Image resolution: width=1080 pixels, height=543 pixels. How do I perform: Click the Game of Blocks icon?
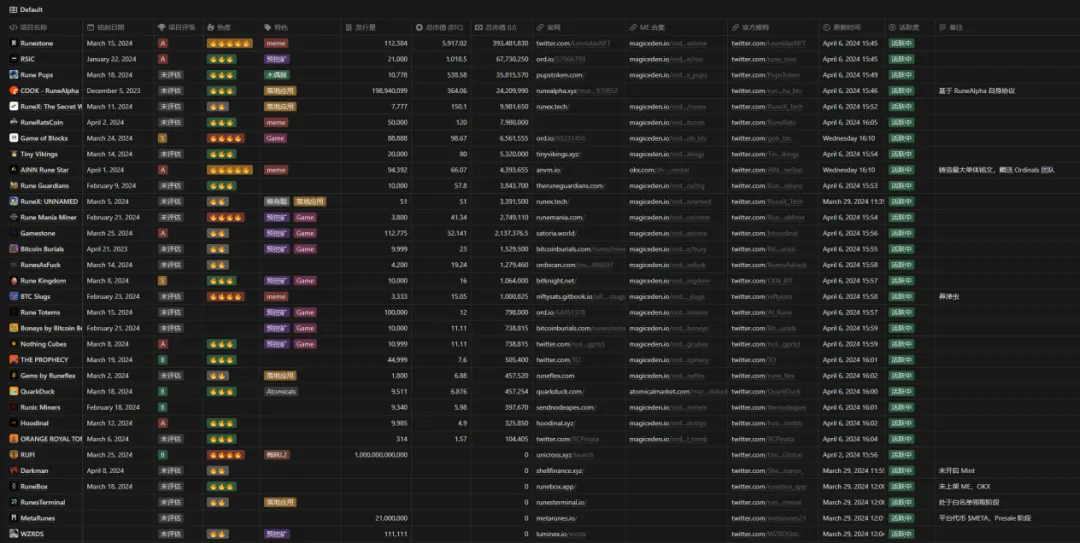click(x=14, y=139)
